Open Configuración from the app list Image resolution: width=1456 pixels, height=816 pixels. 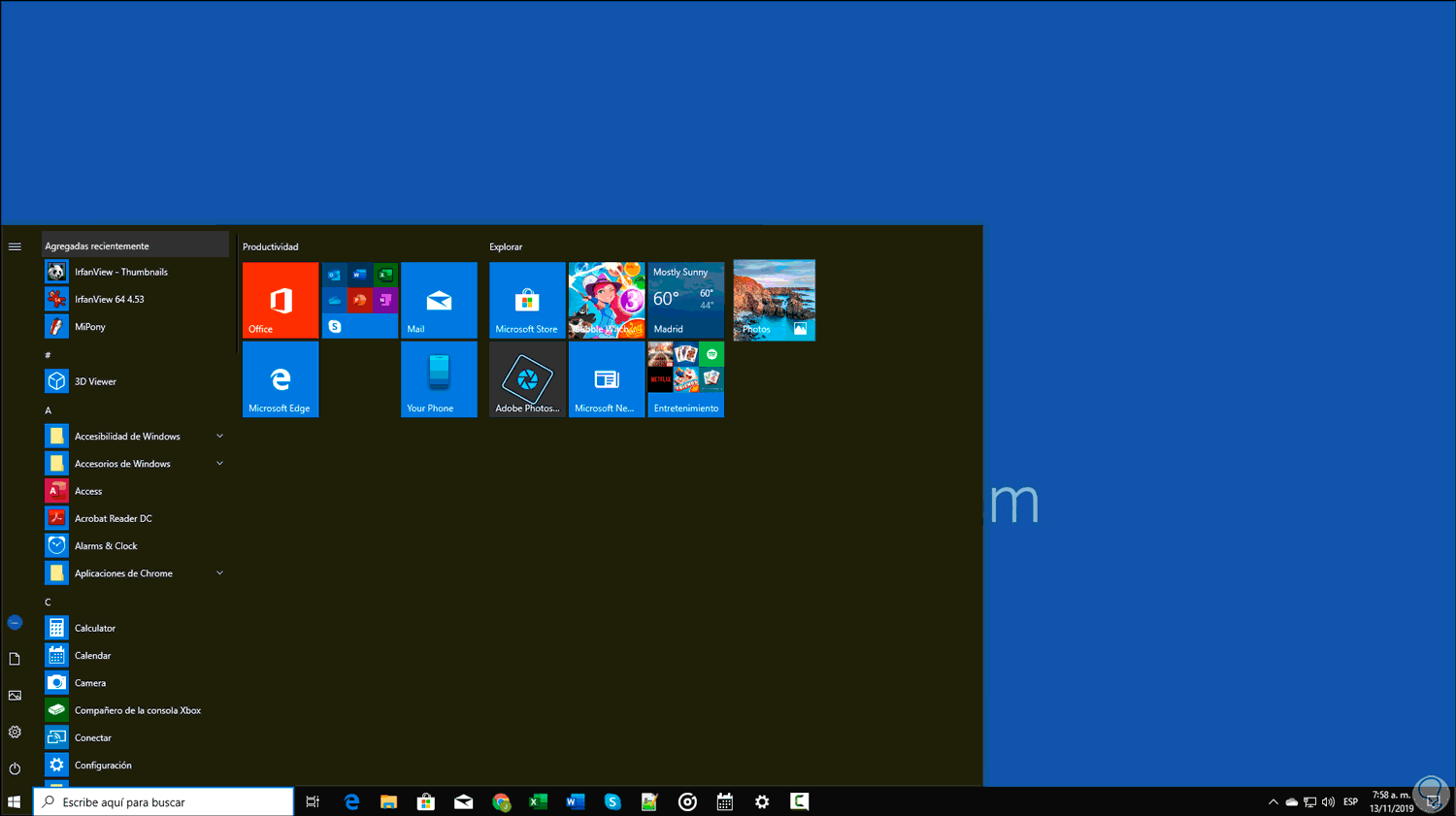tap(136, 766)
